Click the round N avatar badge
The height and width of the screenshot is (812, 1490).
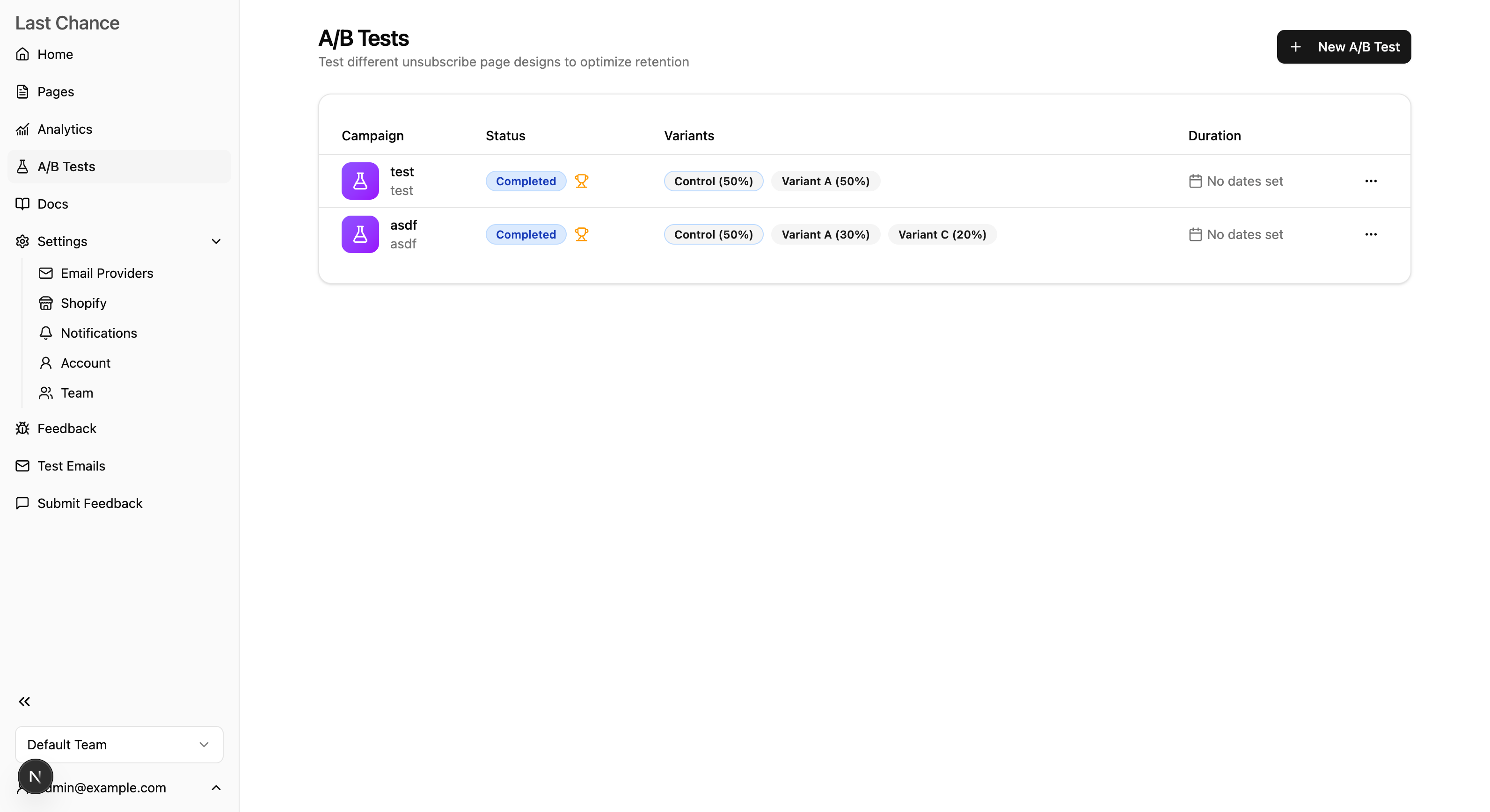pos(35,776)
